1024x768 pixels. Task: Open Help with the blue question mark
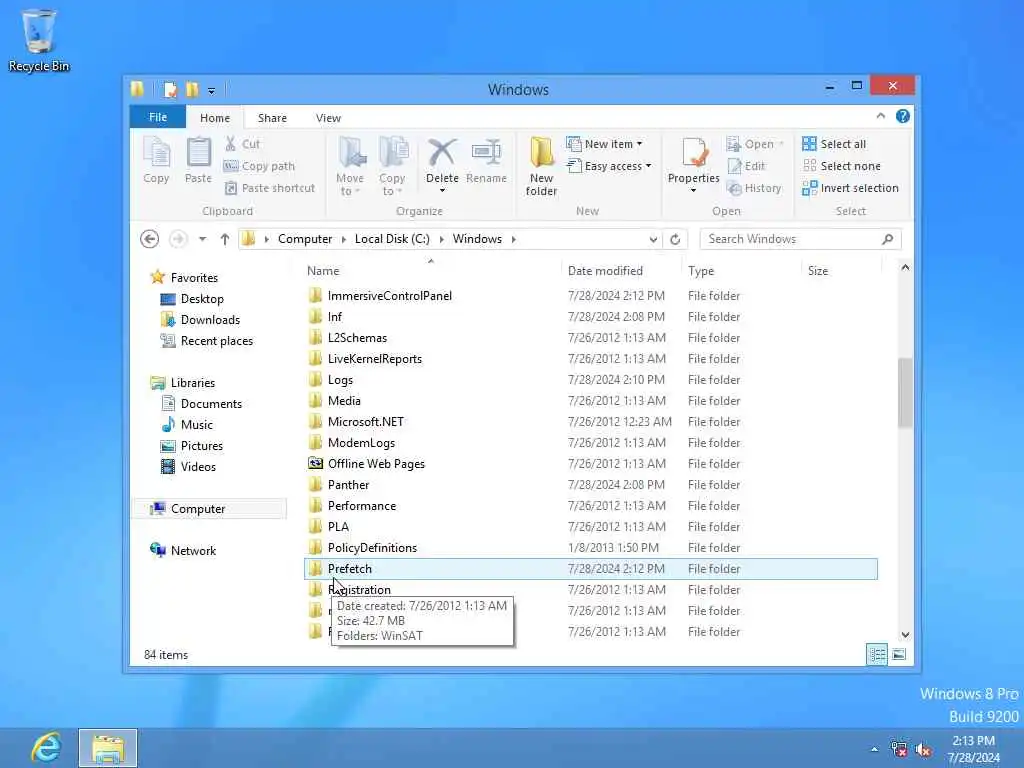903,116
